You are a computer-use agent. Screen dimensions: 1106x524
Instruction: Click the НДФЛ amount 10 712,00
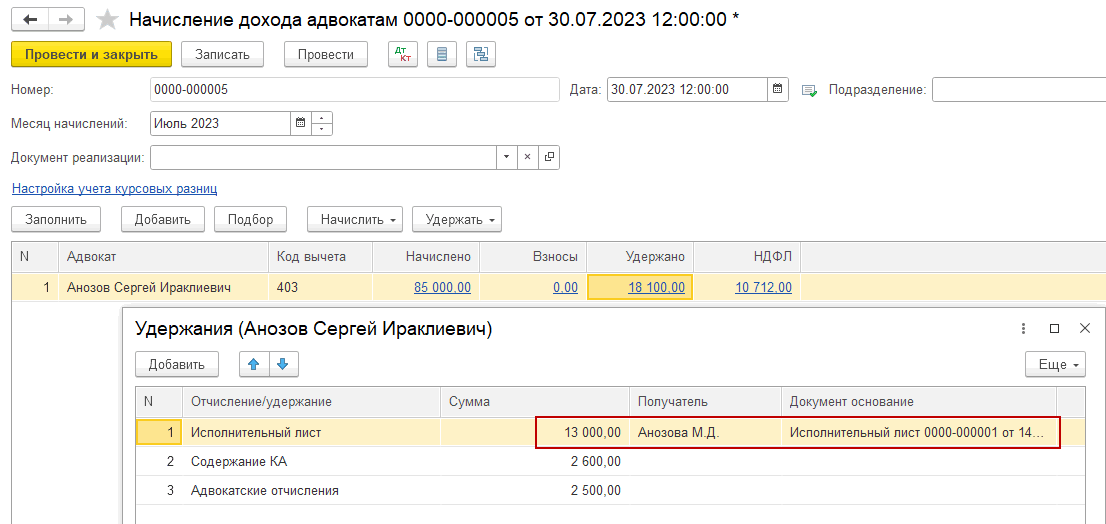click(763, 287)
